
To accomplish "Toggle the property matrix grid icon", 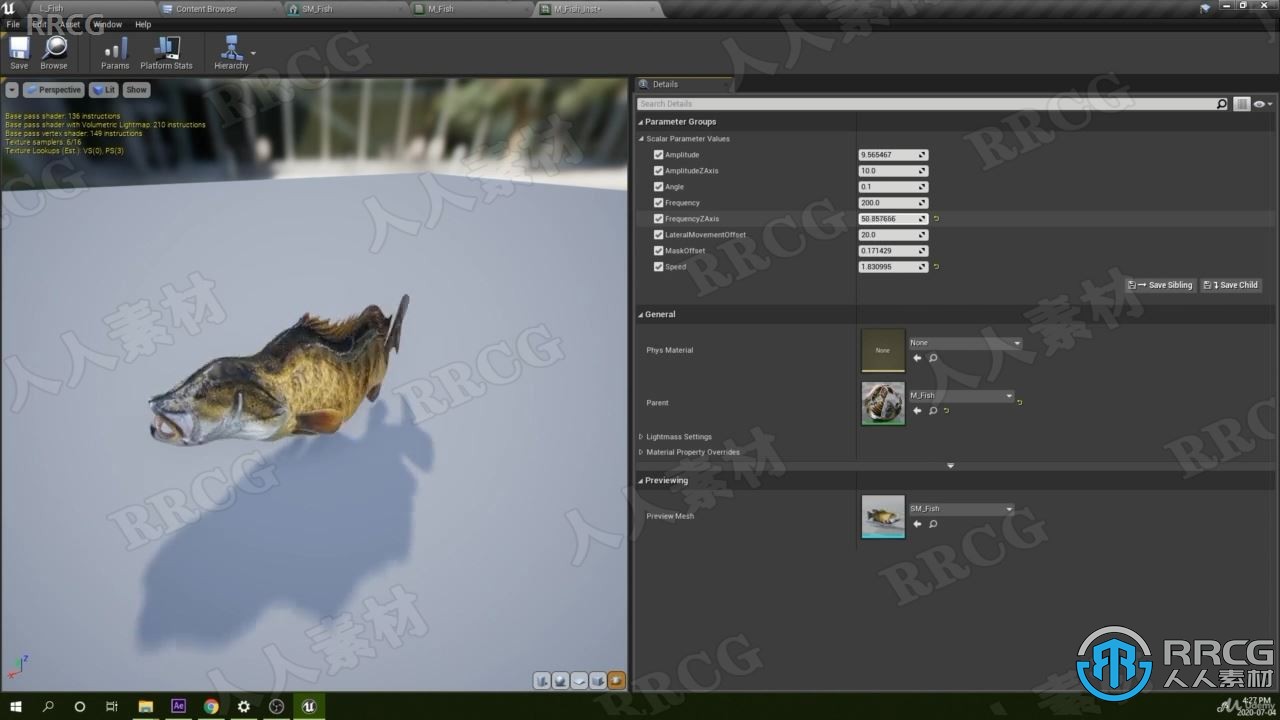I will tap(1241, 104).
